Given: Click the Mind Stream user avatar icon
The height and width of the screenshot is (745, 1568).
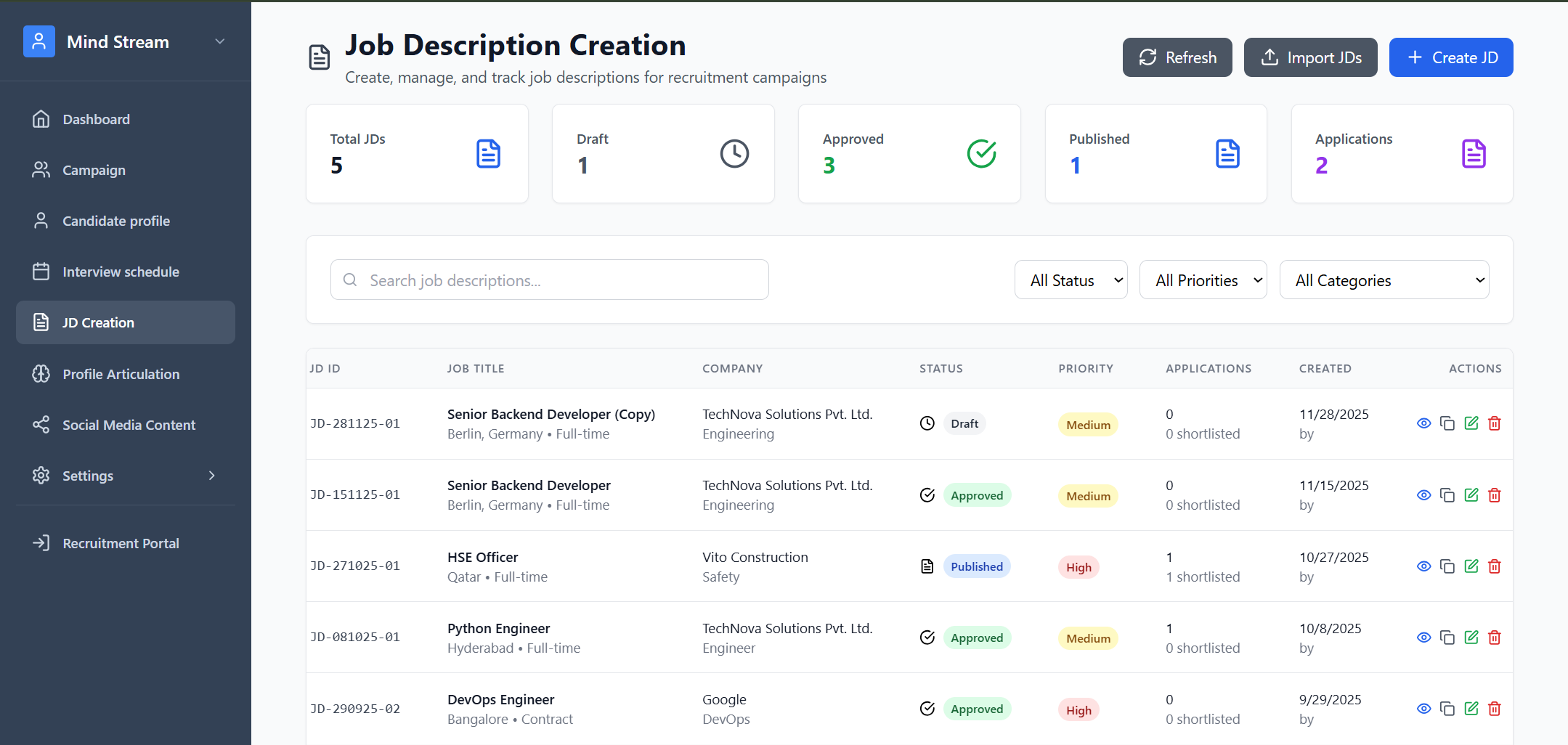Looking at the screenshot, I should point(39,41).
